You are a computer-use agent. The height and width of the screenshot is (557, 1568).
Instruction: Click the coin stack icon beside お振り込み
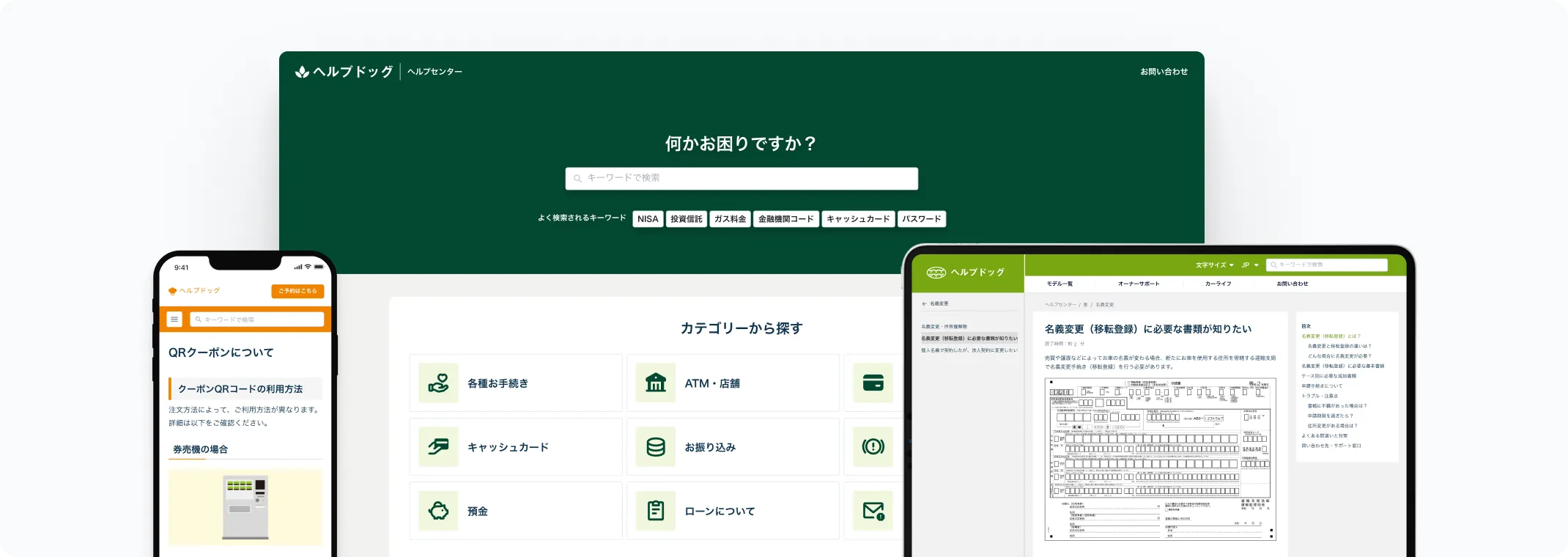coord(656,446)
